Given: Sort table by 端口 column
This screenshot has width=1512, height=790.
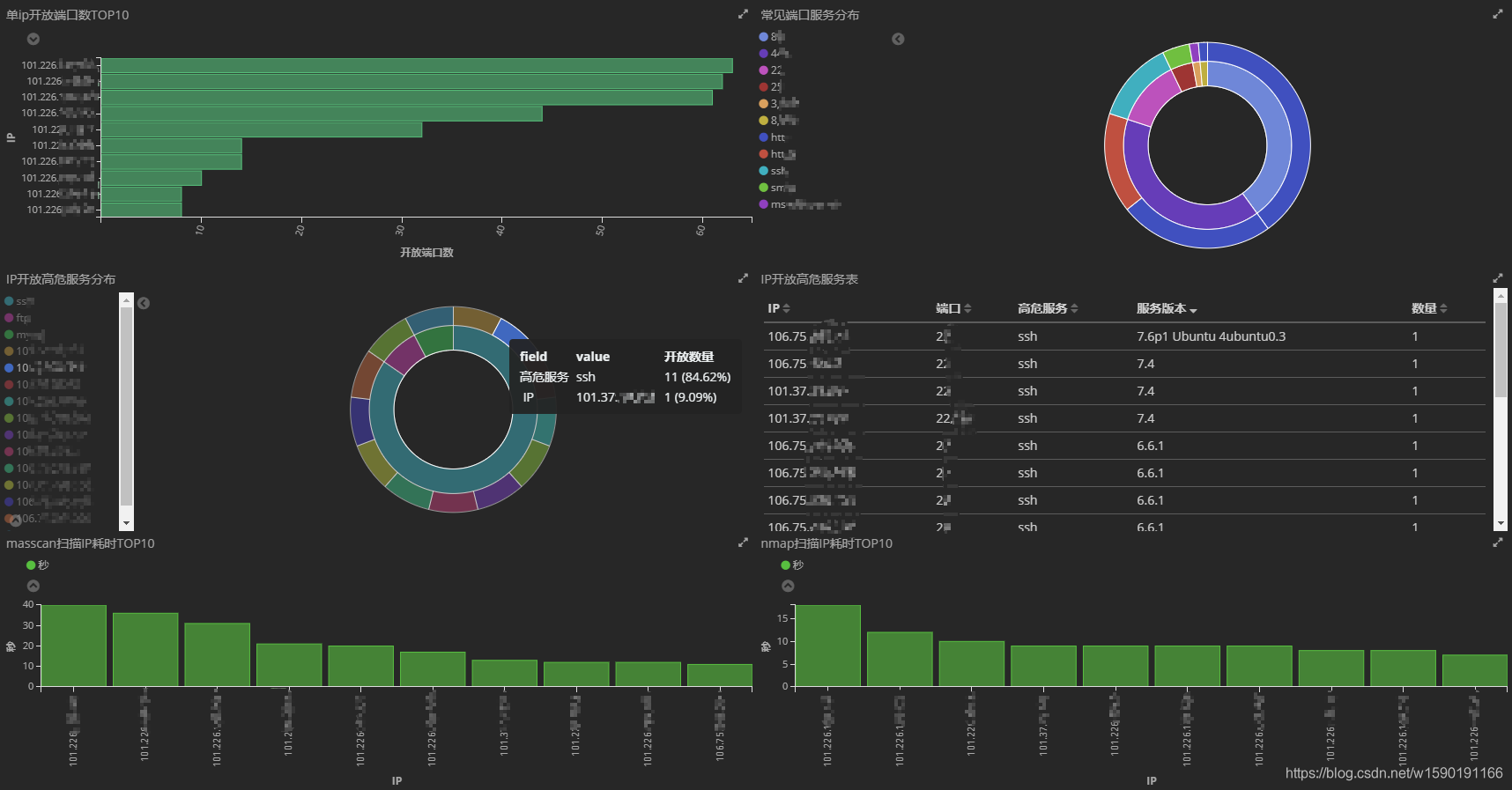Looking at the screenshot, I should 953,308.
